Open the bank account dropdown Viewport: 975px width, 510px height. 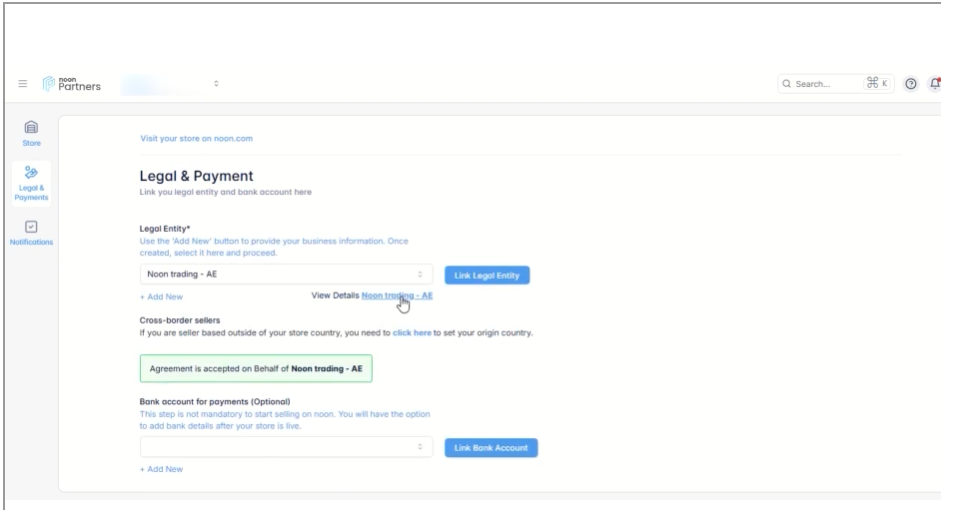click(x=286, y=447)
